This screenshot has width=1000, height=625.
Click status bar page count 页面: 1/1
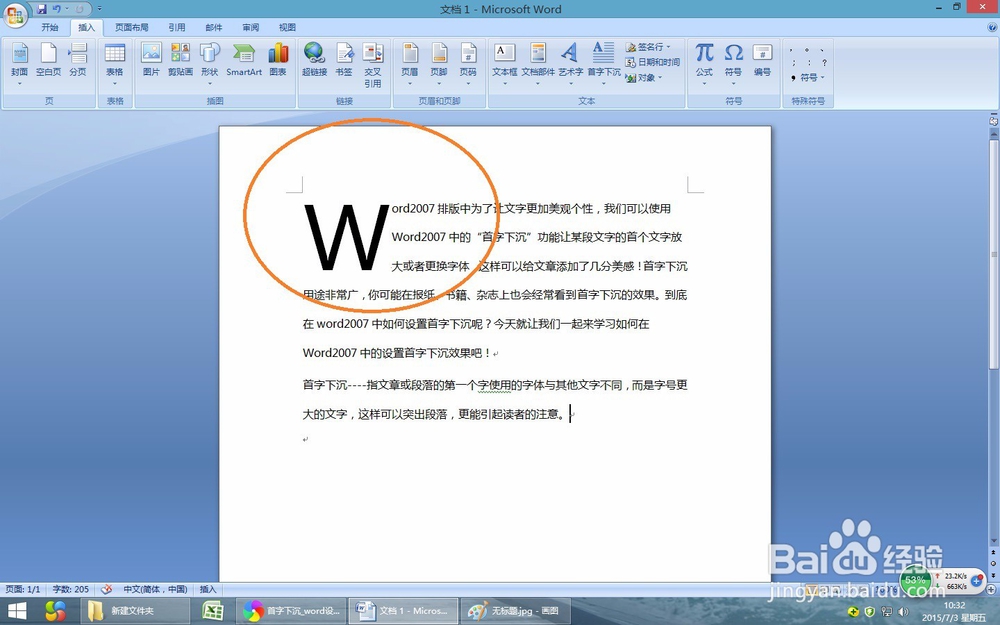pyautogui.click(x=22, y=589)
